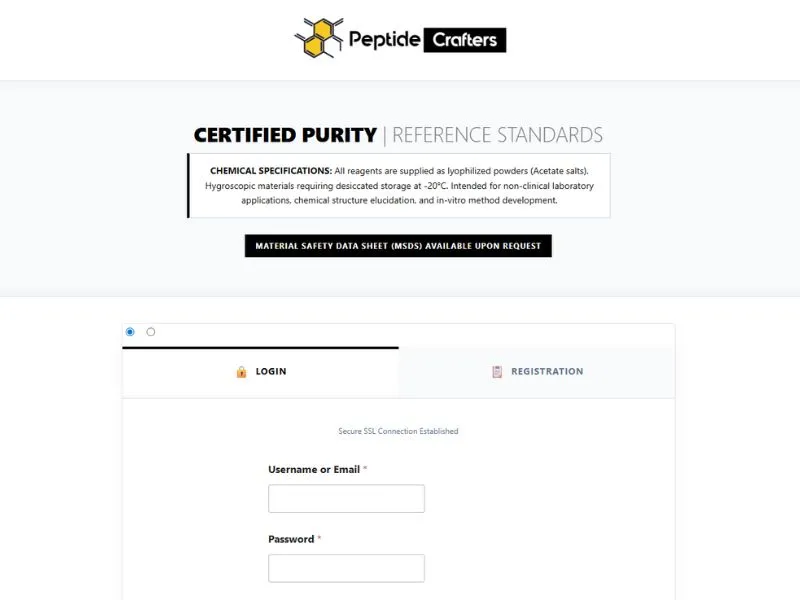Click the REFERENCE STANDARDS heading text
Viewport: 800px width, 600px height.
[497, 135]
